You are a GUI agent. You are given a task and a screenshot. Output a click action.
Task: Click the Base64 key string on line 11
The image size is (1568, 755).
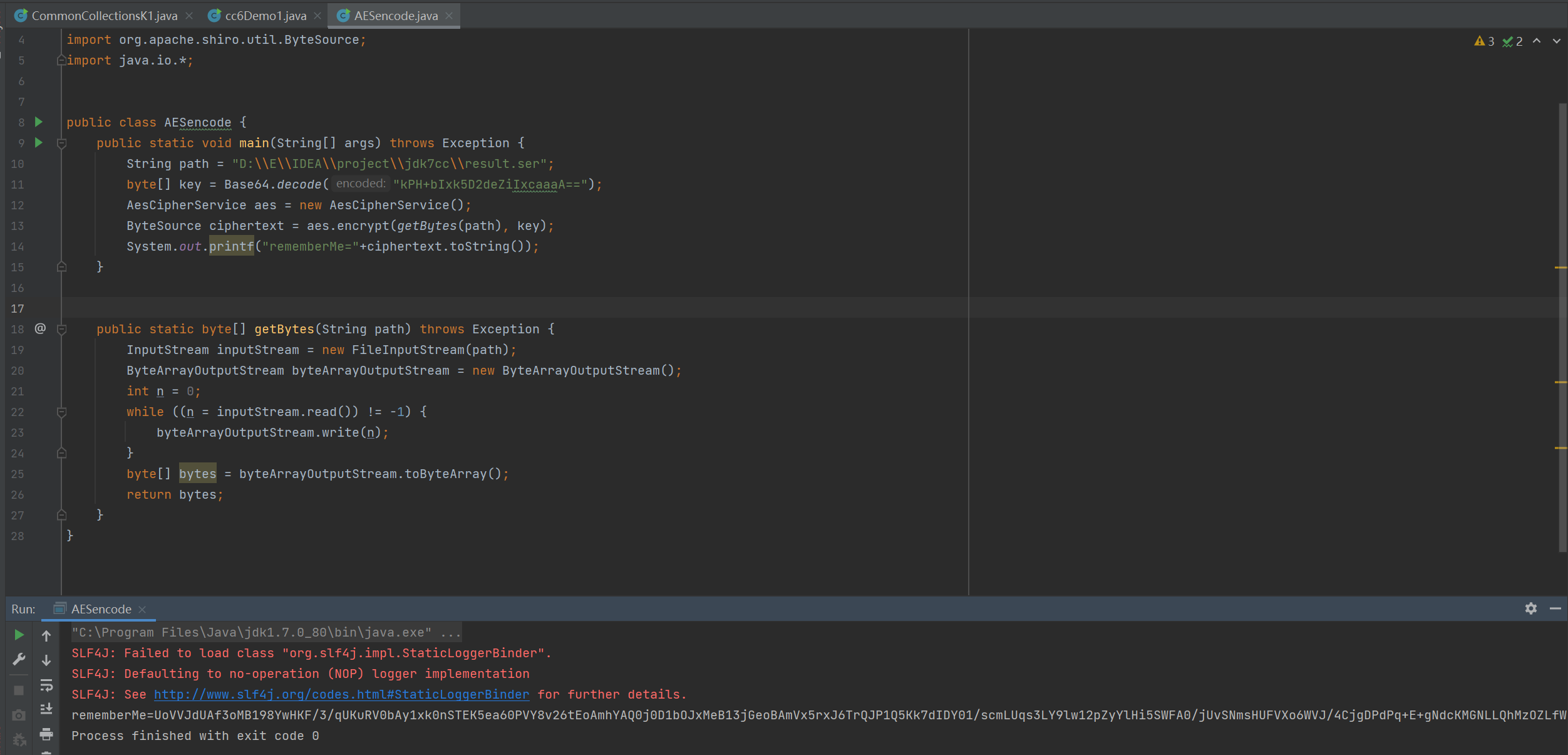(x=490, y=184)
